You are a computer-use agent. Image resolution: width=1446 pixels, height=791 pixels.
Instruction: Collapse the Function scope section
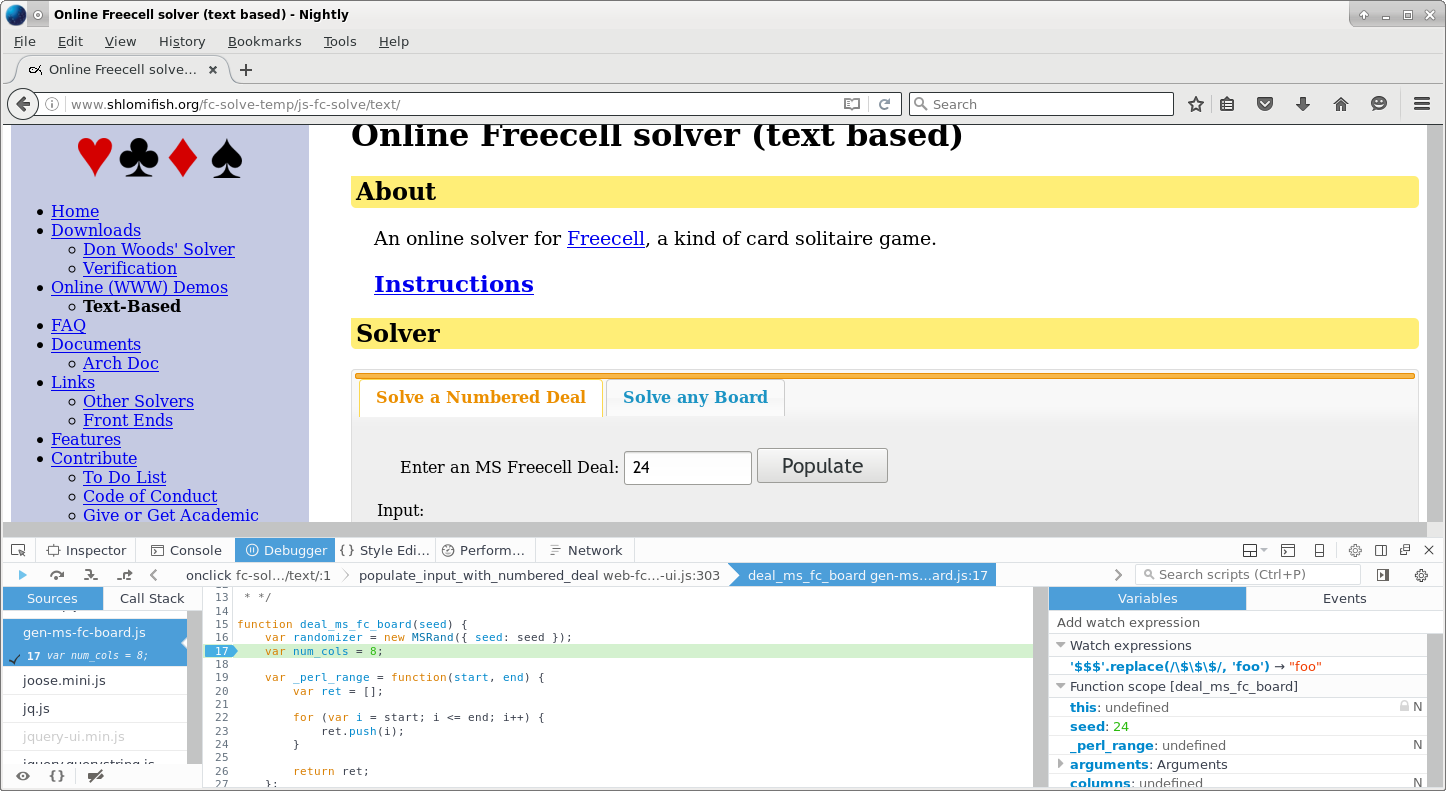(x=1061, y=687)
